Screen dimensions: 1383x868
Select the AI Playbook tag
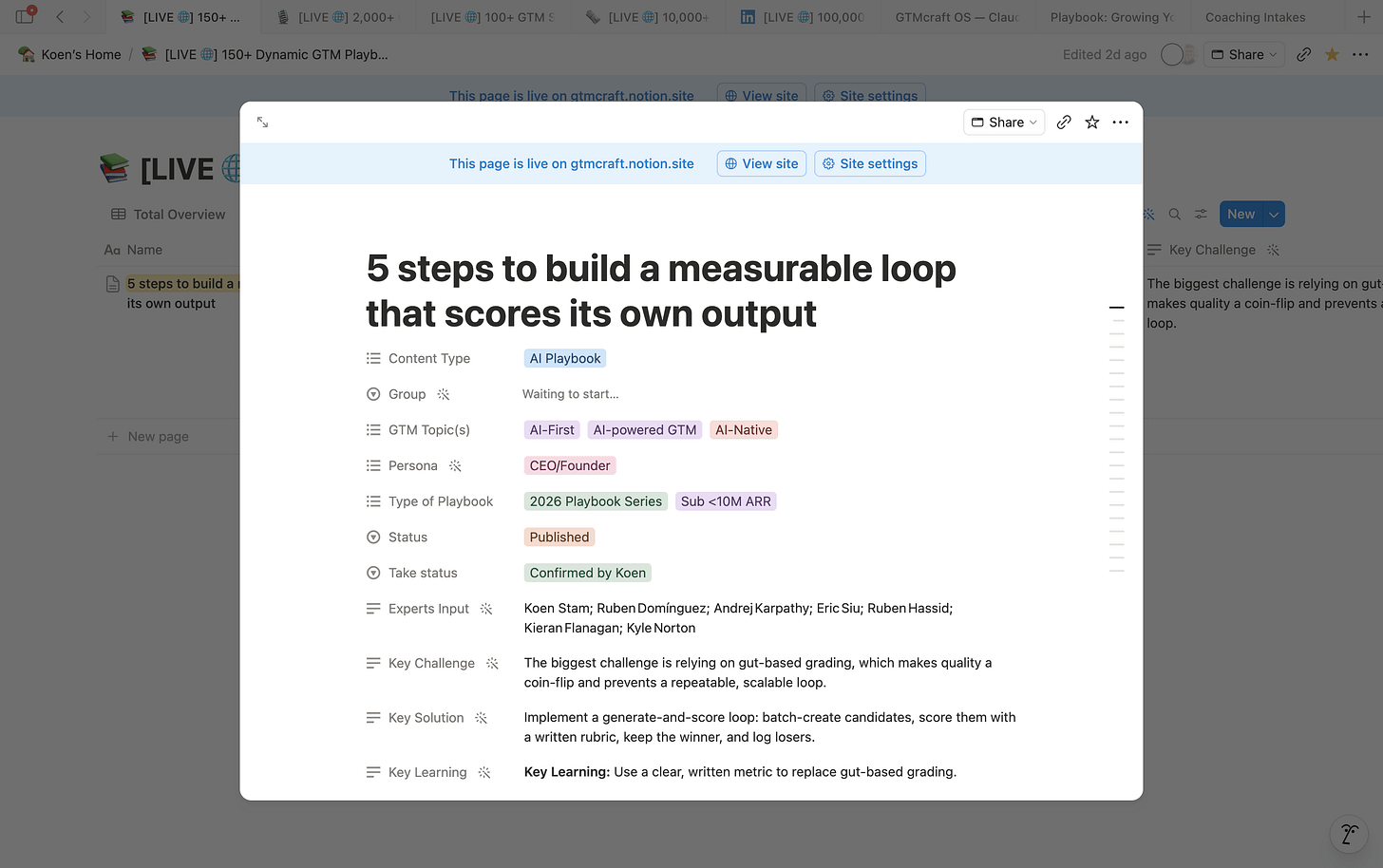(565, 358)
